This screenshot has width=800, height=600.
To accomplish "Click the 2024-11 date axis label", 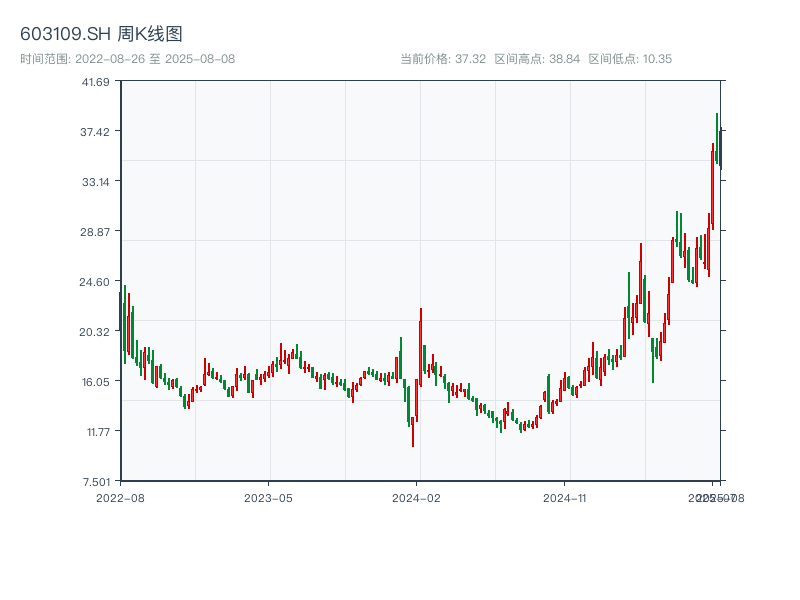I will (565, 497).
